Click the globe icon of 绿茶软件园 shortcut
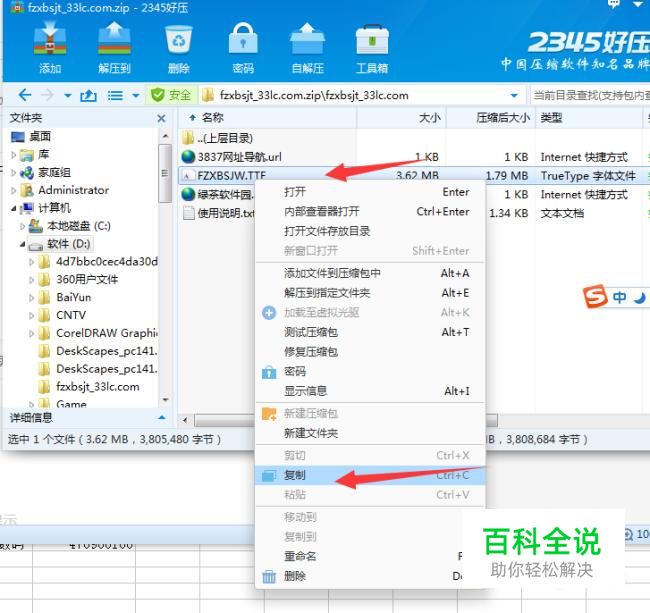 coord(188,194)
